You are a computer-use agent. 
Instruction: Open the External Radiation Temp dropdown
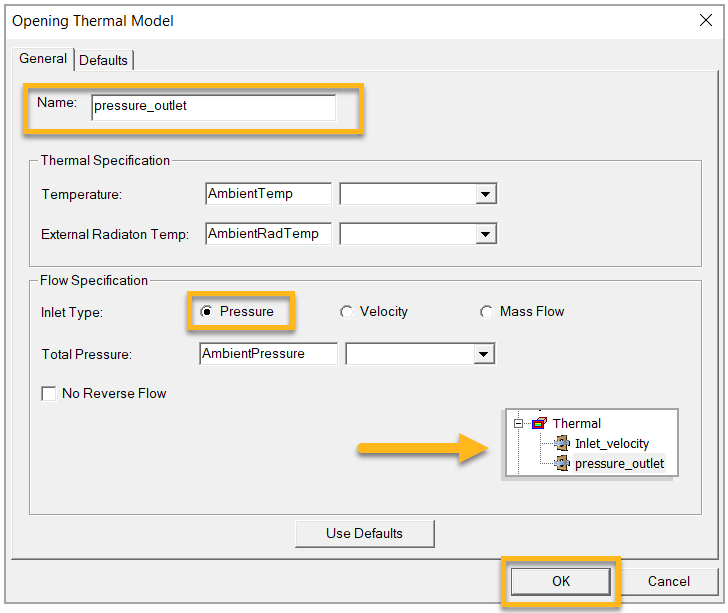click(485, 234)
